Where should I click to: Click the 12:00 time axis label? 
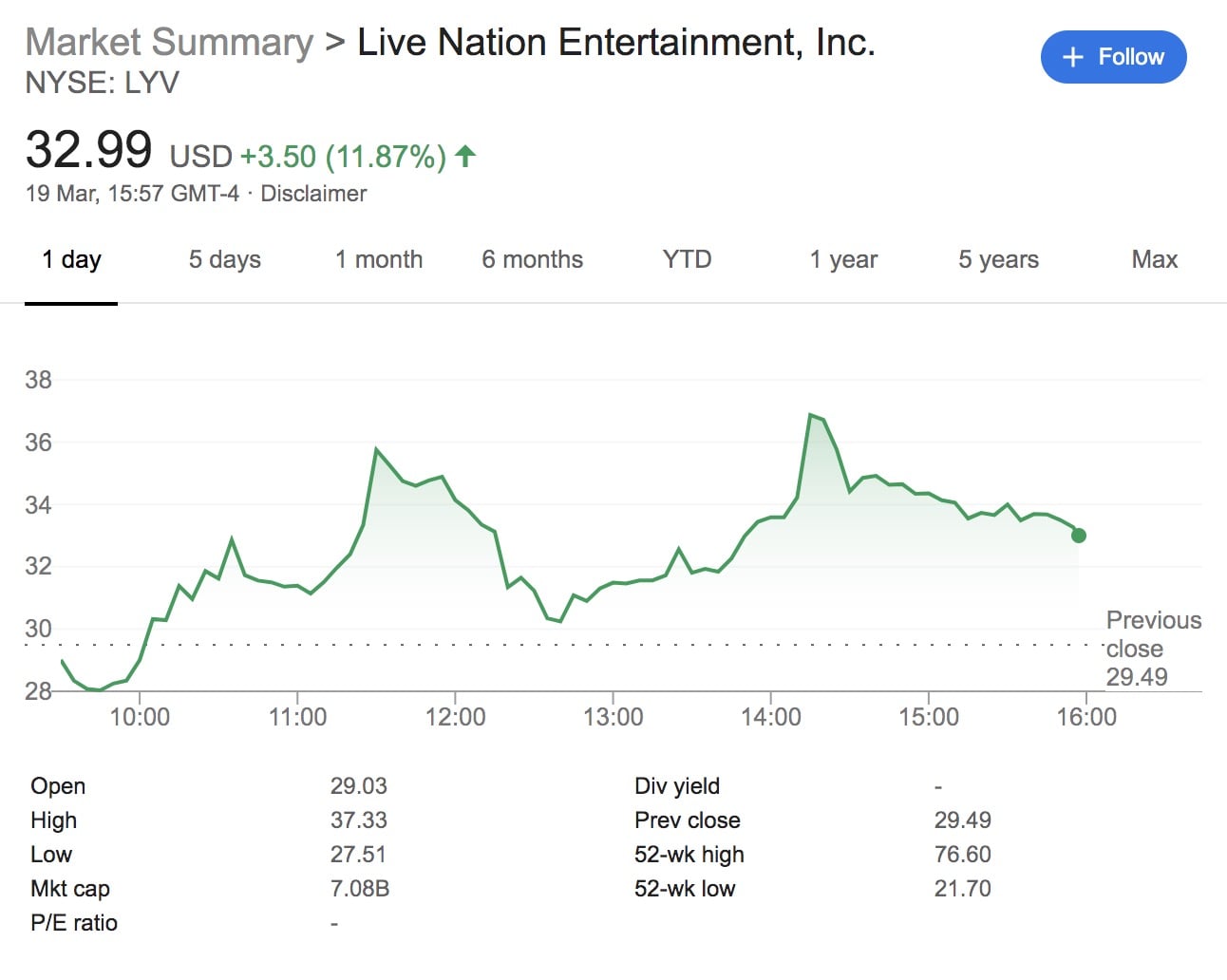coord(455,717)
